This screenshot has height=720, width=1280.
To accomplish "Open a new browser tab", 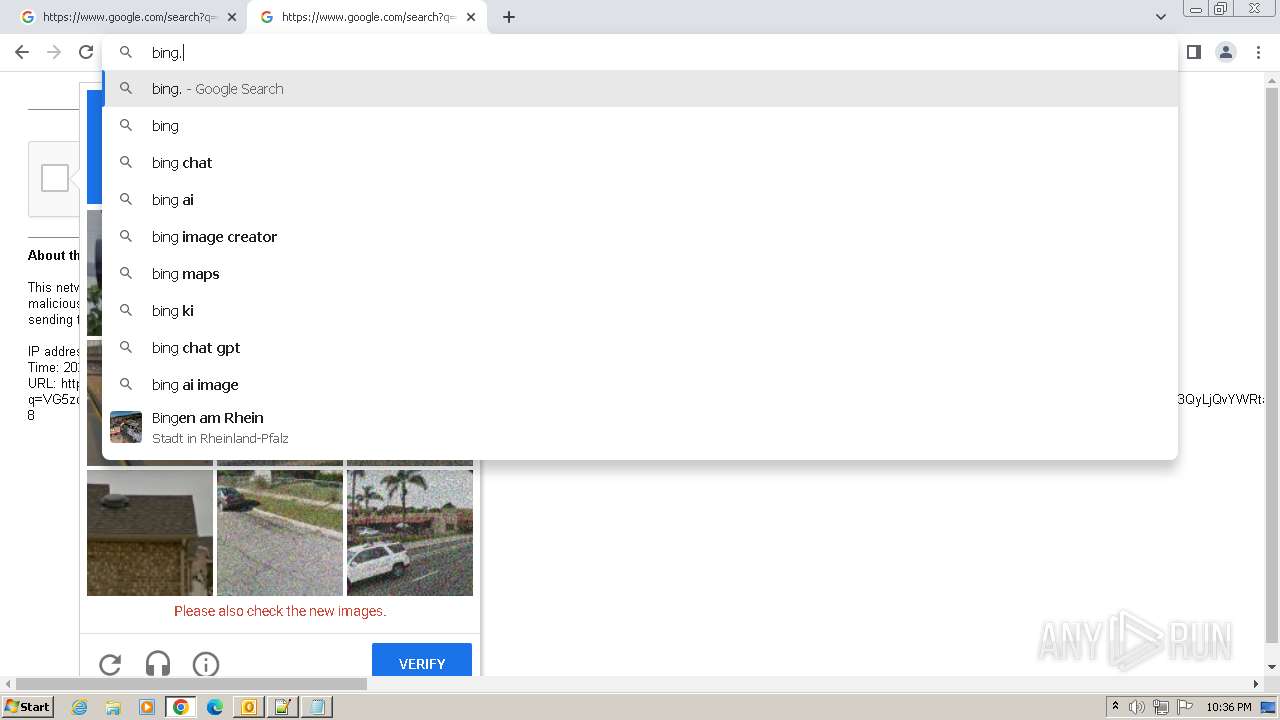I will [508, 17].
